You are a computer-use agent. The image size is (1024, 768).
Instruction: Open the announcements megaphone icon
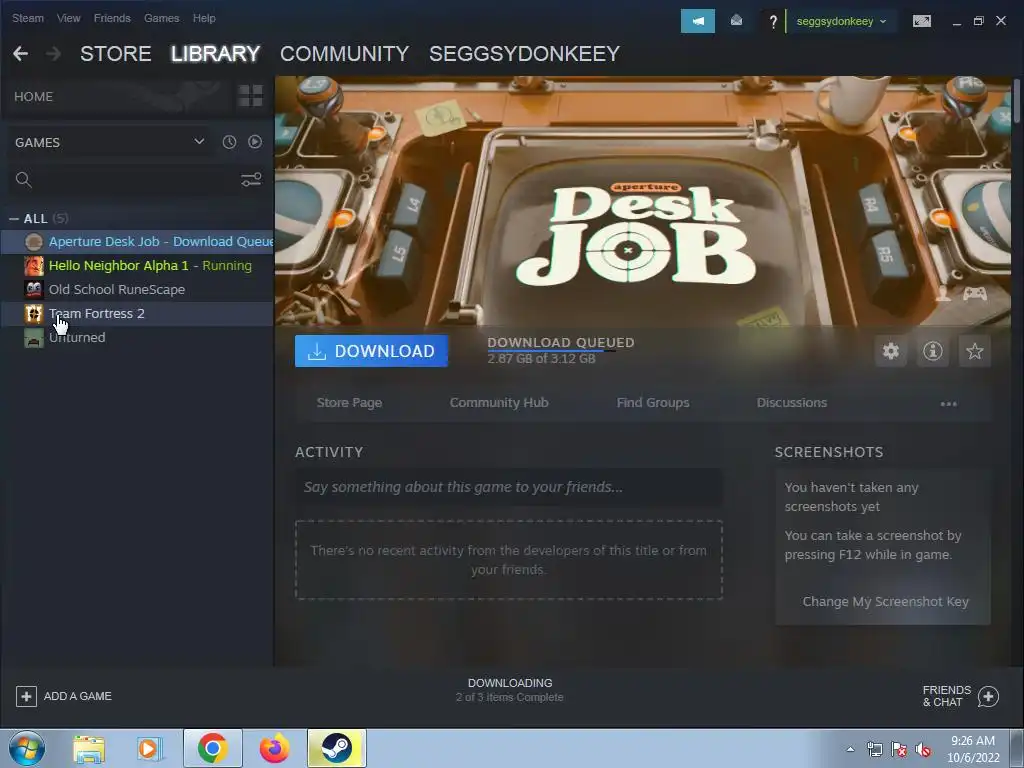697,21
